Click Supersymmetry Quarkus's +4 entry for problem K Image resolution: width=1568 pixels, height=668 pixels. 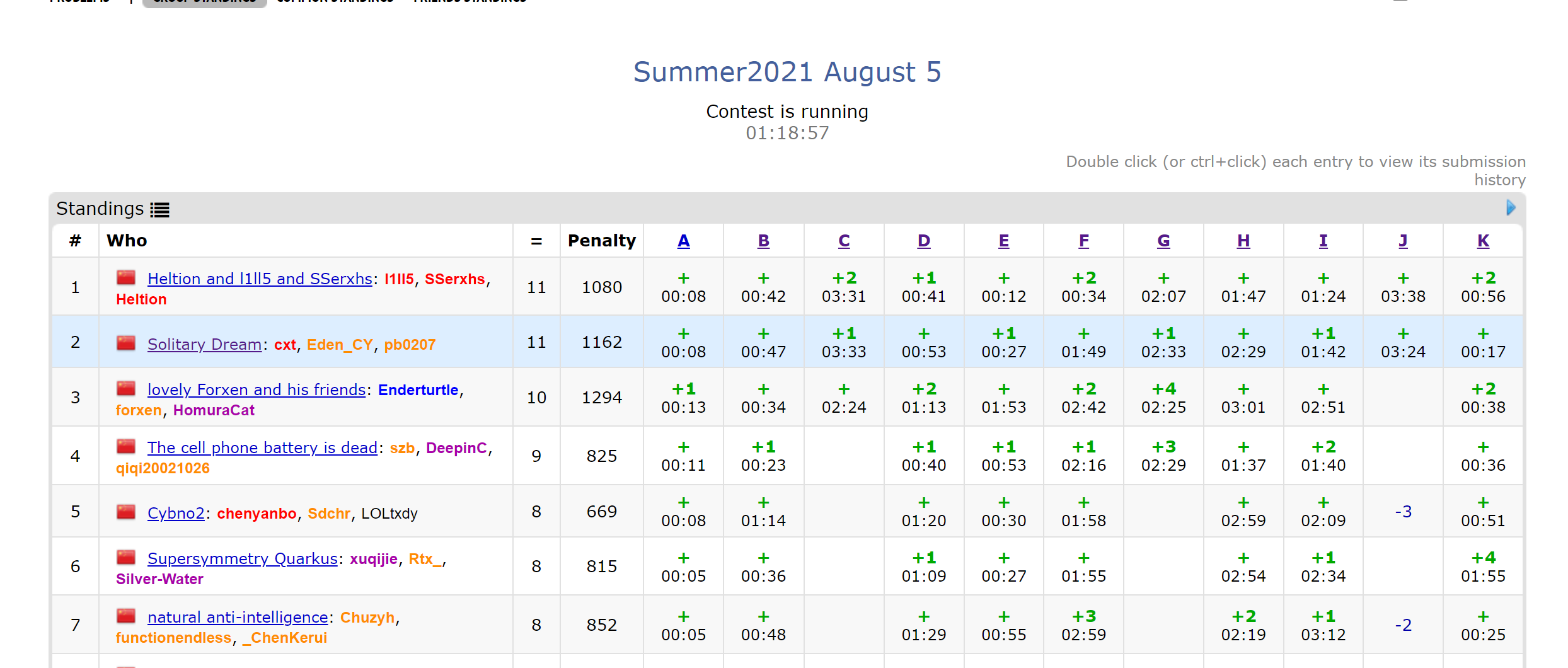tap(1483, 567)
